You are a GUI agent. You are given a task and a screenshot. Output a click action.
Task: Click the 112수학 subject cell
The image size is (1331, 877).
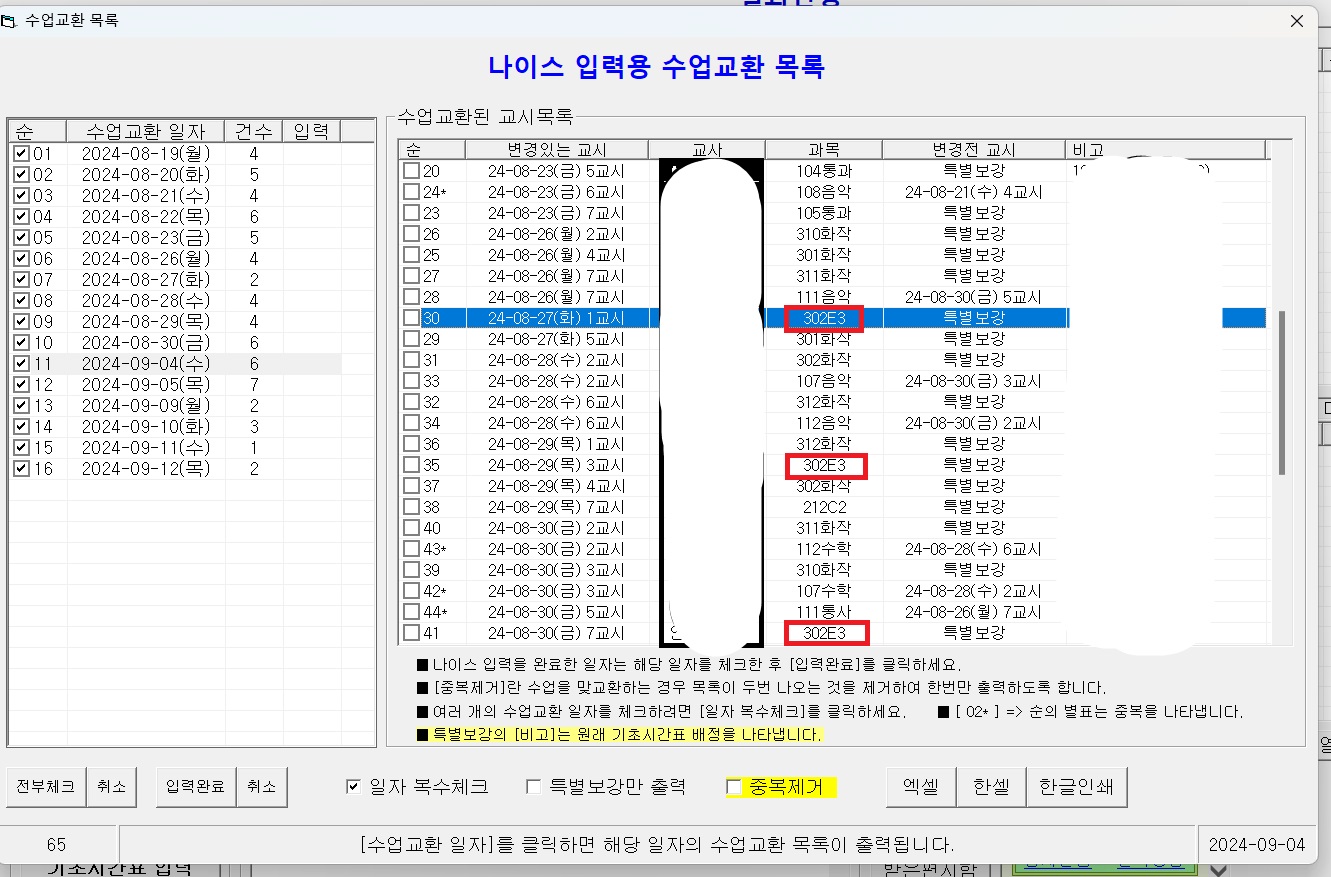(x=824, y=549)
